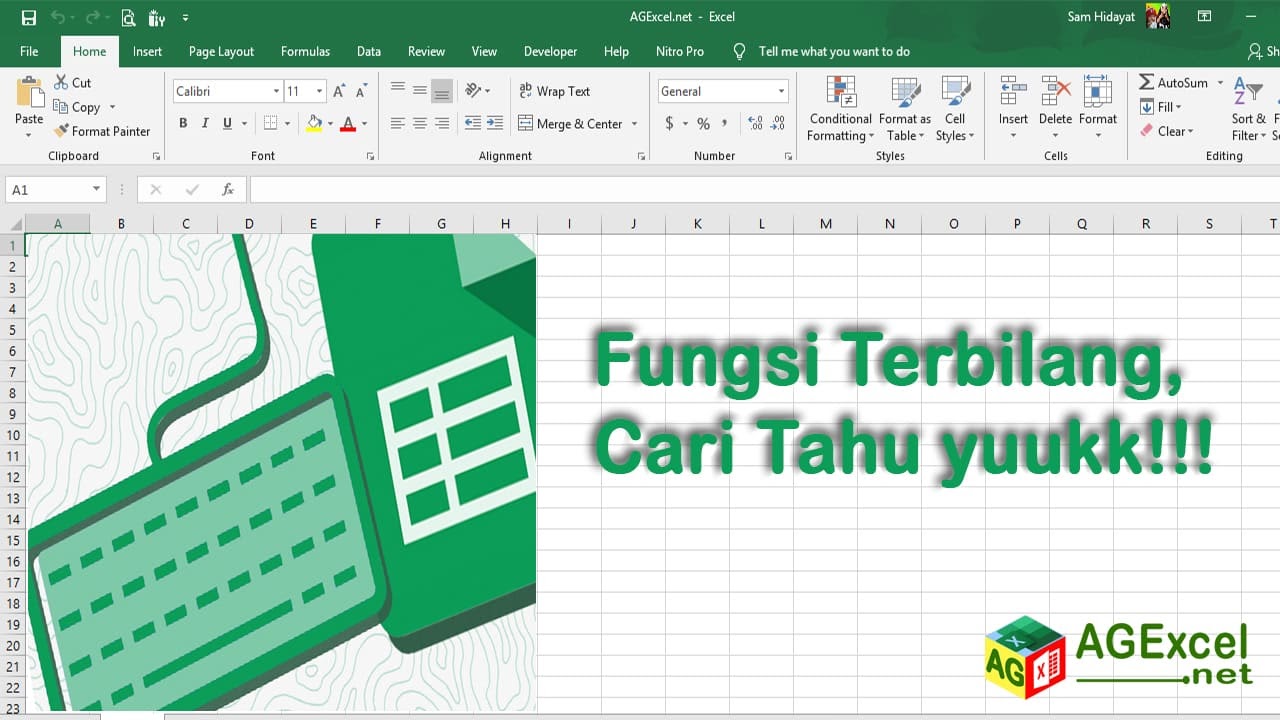This screenshot has width=1280, height=720.
Task: Center text horizontally in the cell
Action: pyautogui.click(x=420, y=123)
